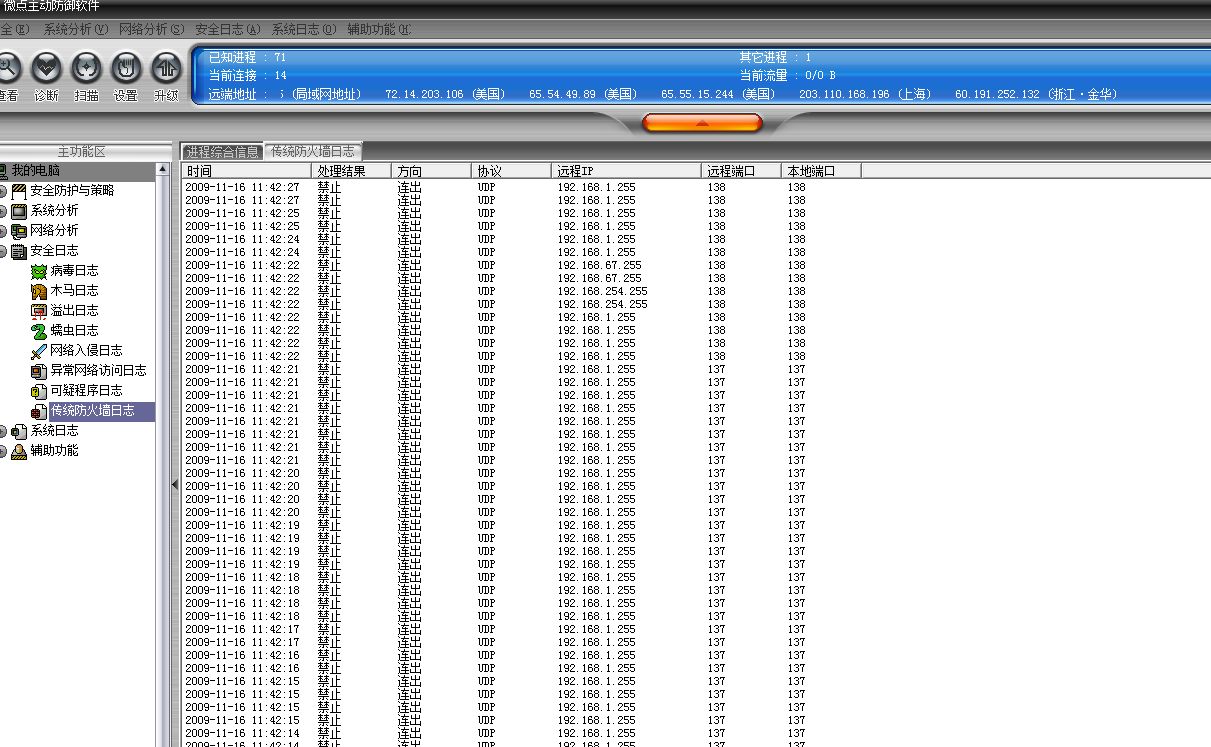1211x747 pixels.
Task: Open 设置 (Settings) from the toolbar
Action: (125, 69)
